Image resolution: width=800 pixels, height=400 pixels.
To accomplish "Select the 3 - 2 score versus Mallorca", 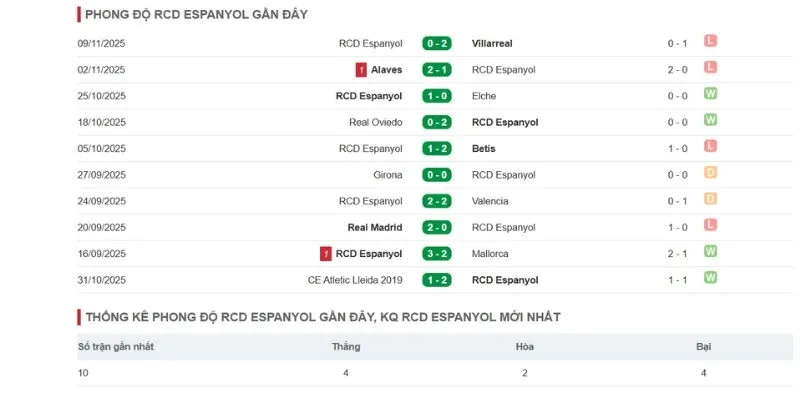I will point(437,254).
